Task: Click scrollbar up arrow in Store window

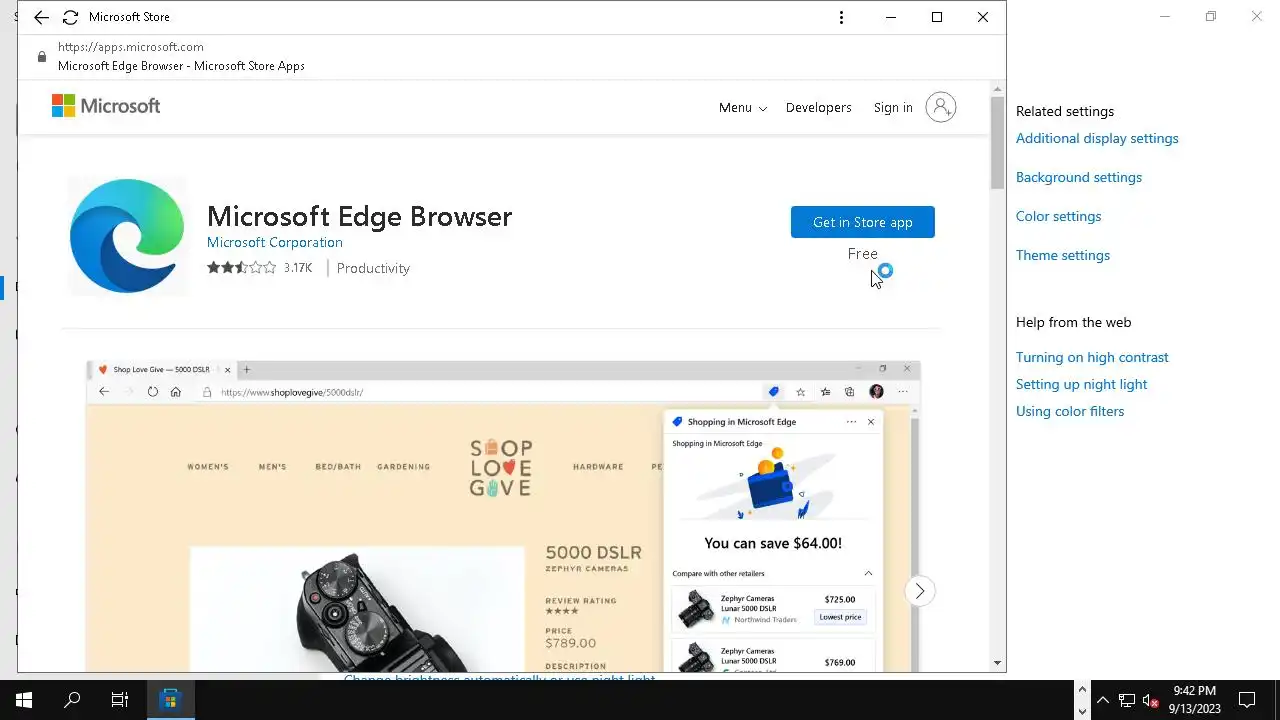Action: 997,89
